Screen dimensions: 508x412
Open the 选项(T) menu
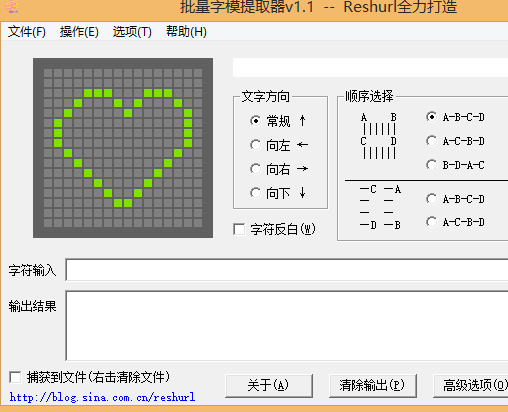132,32
